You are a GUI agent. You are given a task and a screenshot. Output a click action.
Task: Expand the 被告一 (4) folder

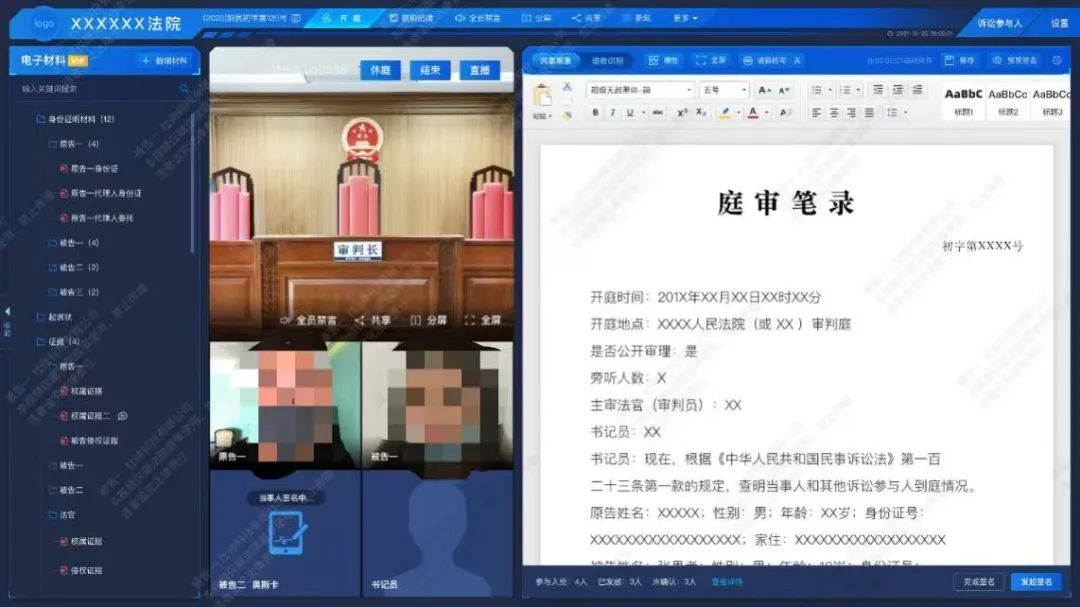pos(74,243)
